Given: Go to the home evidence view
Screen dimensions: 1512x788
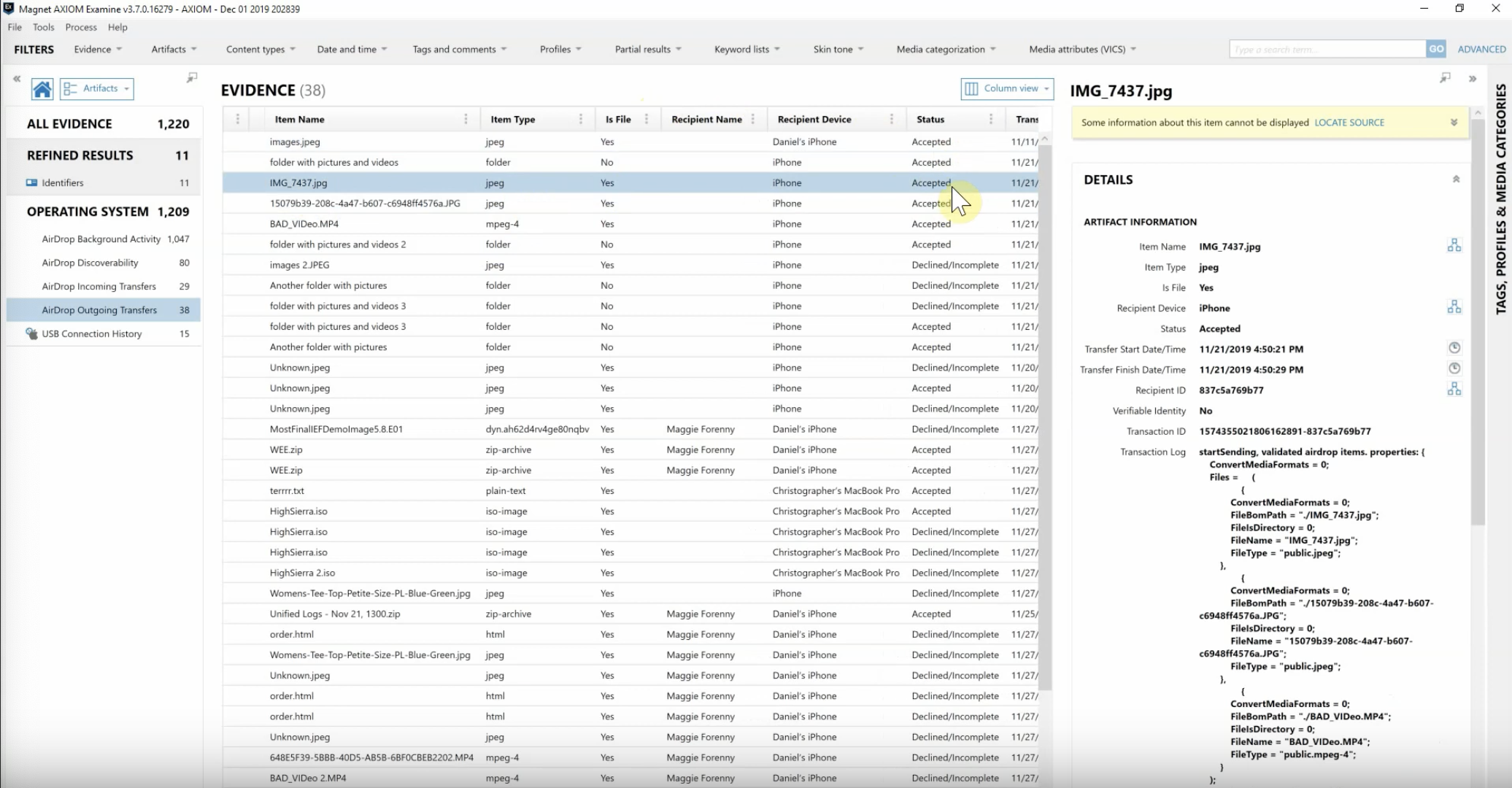Looking at the screenshot, I should pos(42,89).
